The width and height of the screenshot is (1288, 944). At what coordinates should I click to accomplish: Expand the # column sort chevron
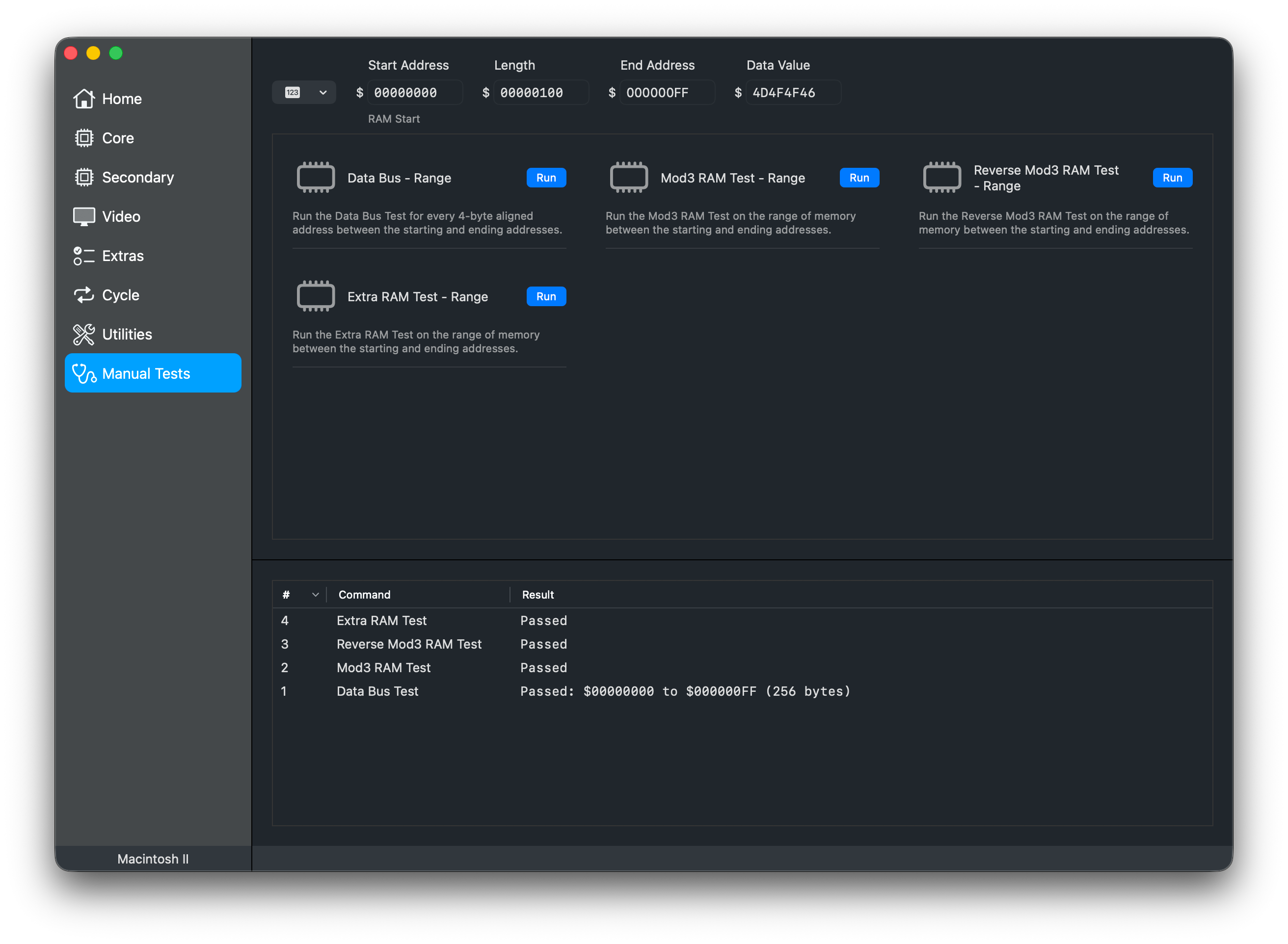315,595
